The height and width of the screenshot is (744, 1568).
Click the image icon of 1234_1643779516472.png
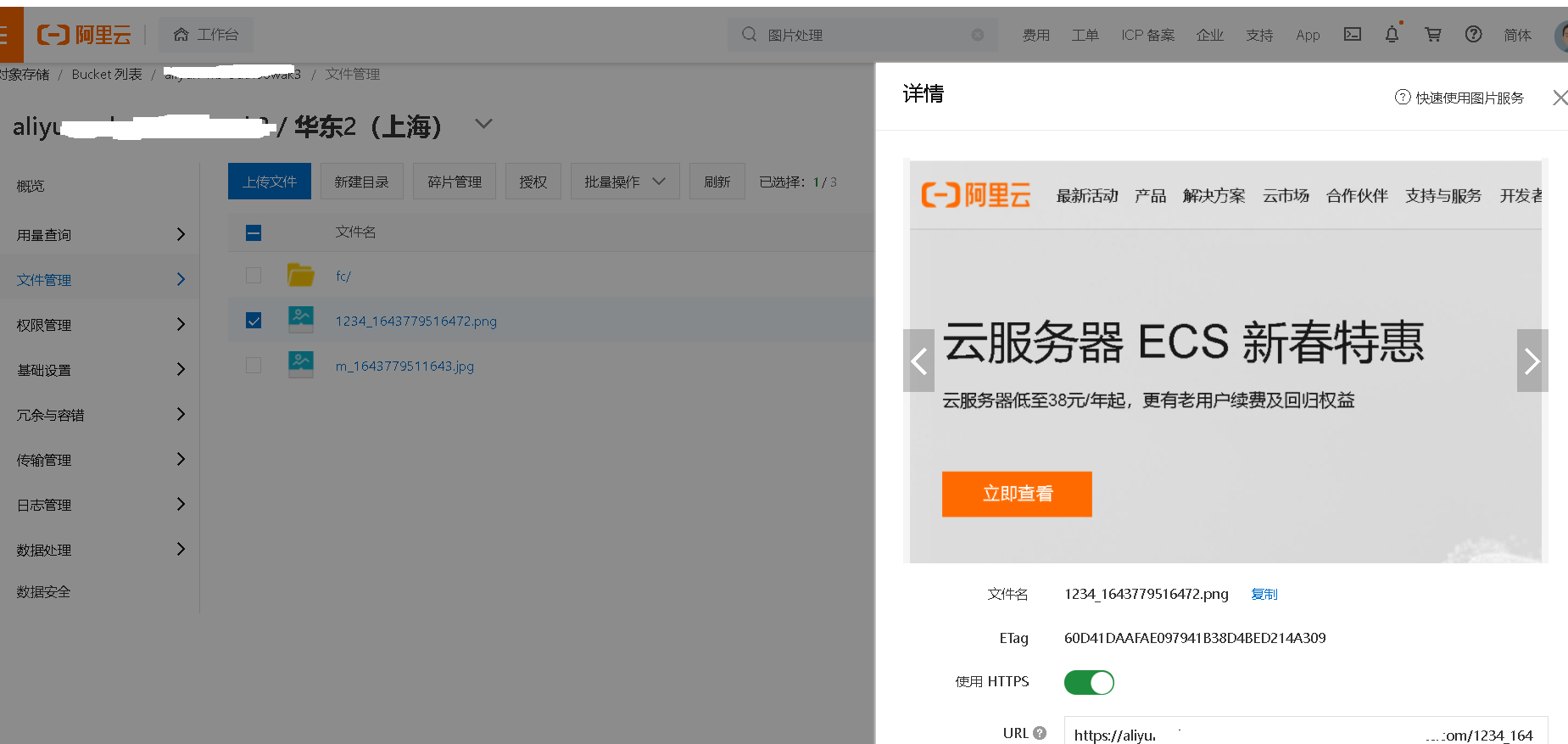point(301,320)
